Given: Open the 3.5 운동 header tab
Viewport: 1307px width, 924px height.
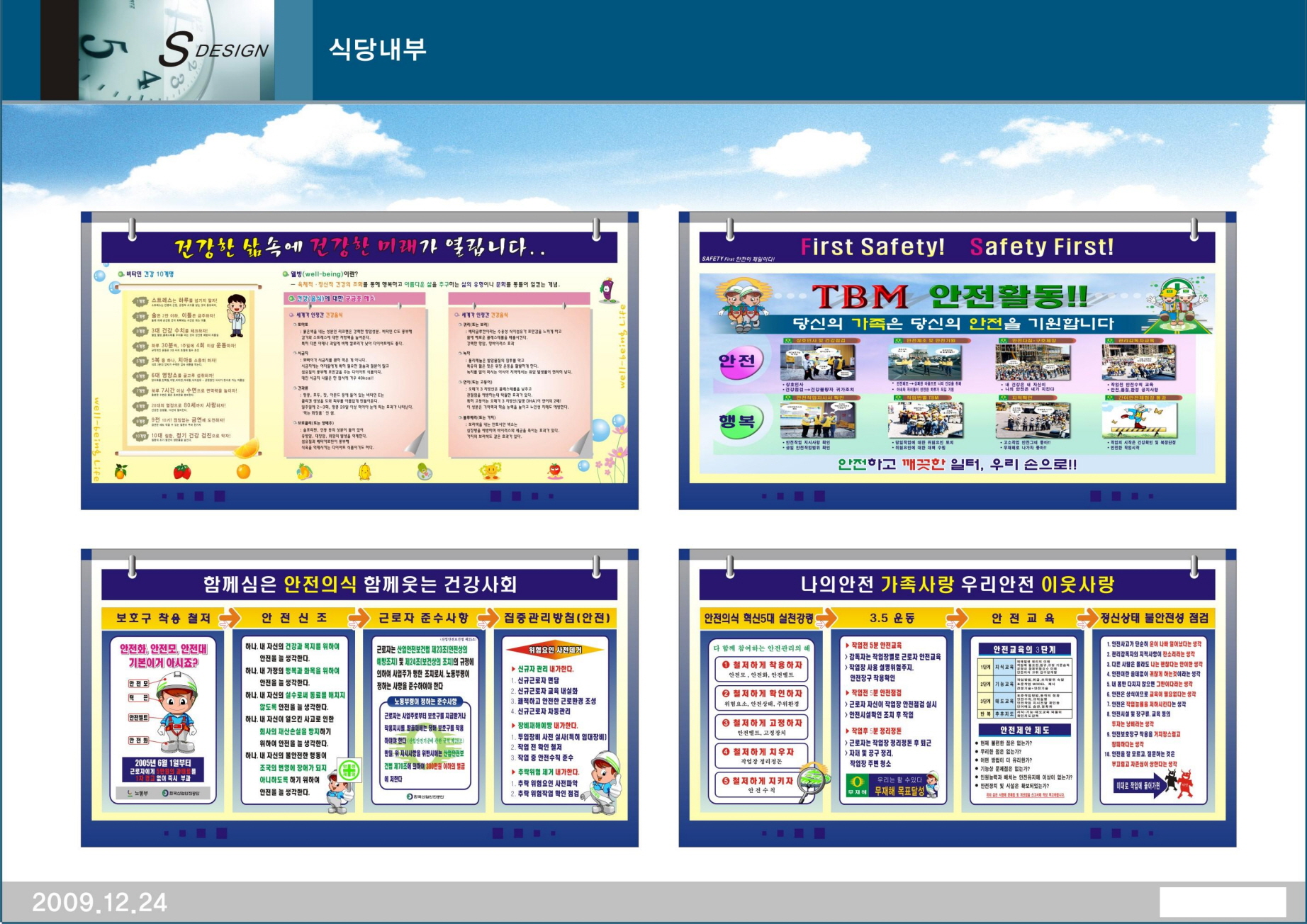Looking at the screenshot, I should [892, 618].
